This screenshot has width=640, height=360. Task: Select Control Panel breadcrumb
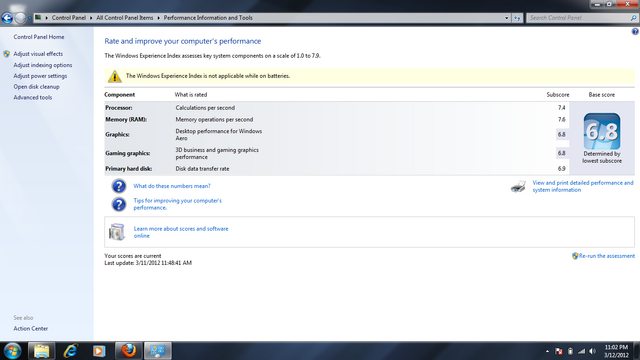[69, 18]
